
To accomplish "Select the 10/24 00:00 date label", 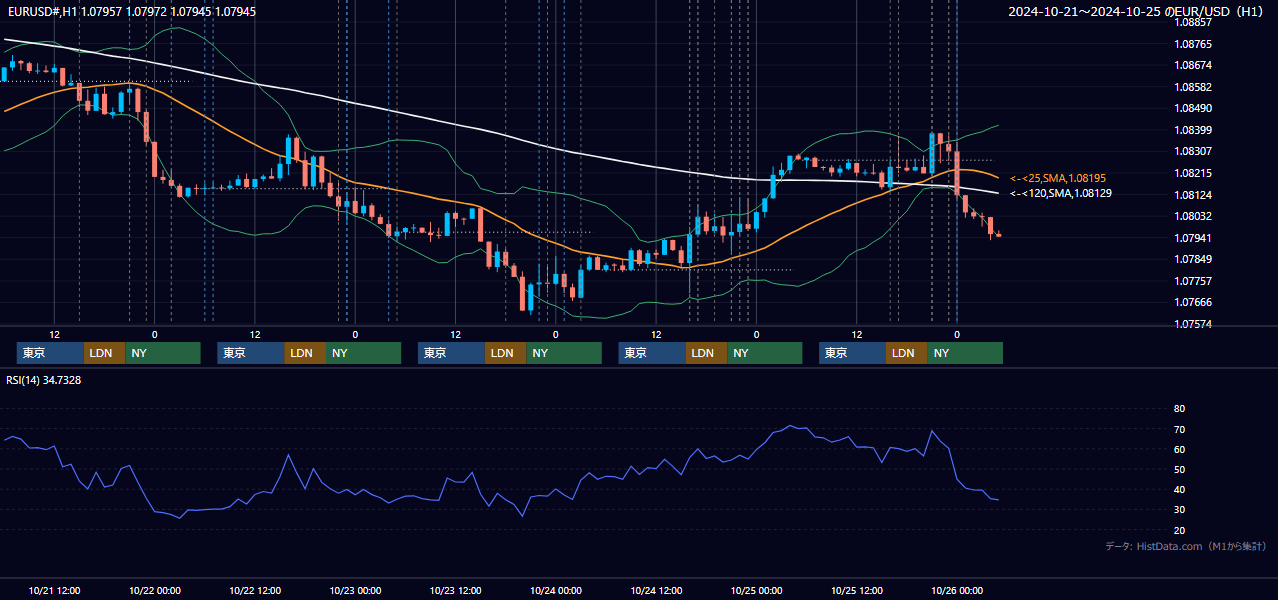I will point(556,590).
